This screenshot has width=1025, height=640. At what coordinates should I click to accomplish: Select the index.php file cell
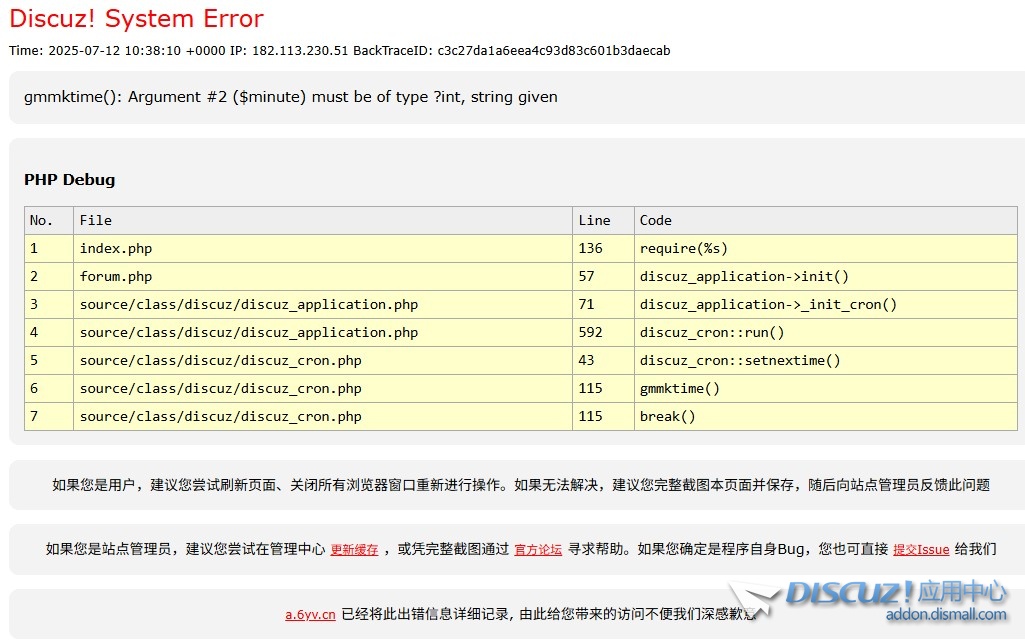pos(116,248)
